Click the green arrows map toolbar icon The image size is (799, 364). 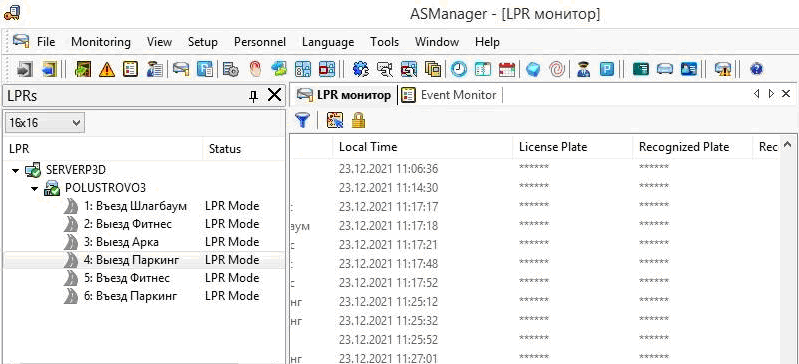[x=82, y=69]
